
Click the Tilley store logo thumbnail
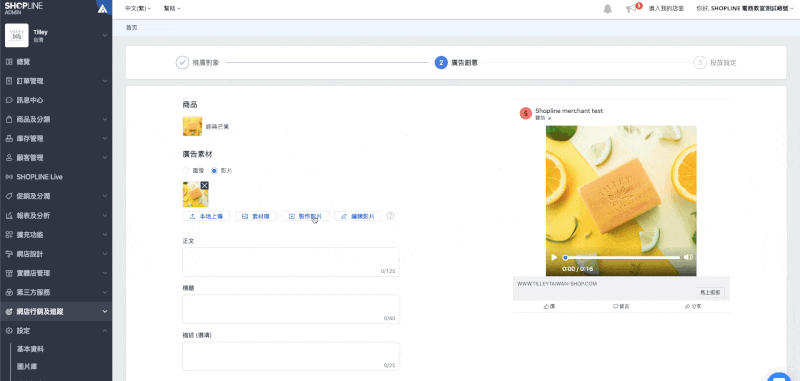(x=16, y=35)
